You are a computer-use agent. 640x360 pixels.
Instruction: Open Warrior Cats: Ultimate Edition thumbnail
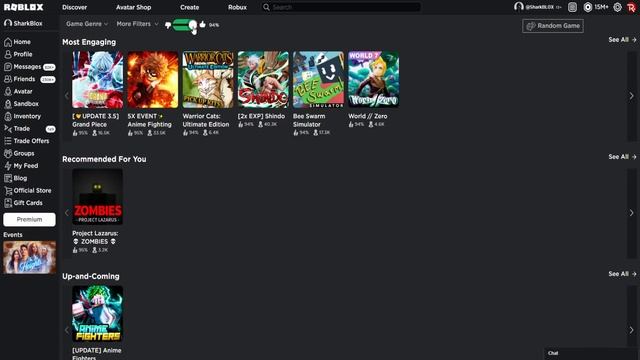click(x=208, y=80)
